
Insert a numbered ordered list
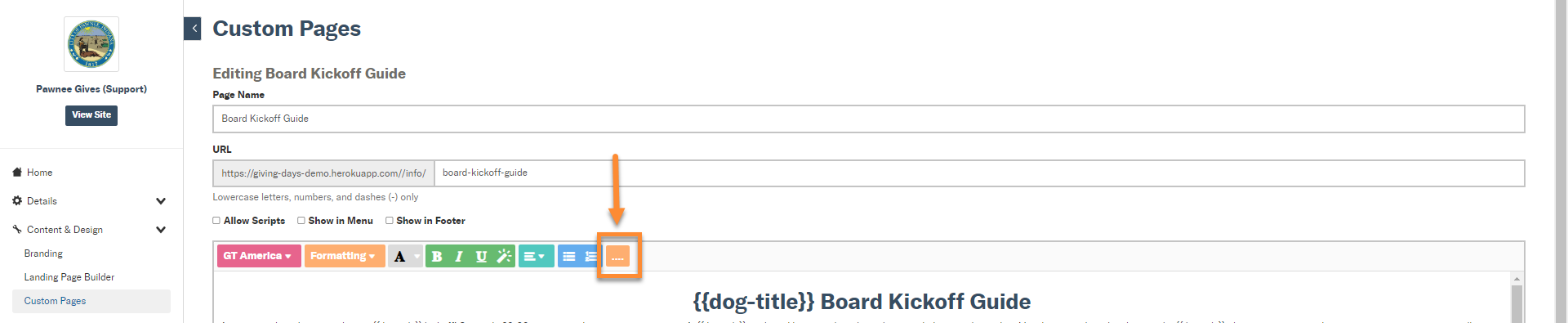tap(590, 256)
